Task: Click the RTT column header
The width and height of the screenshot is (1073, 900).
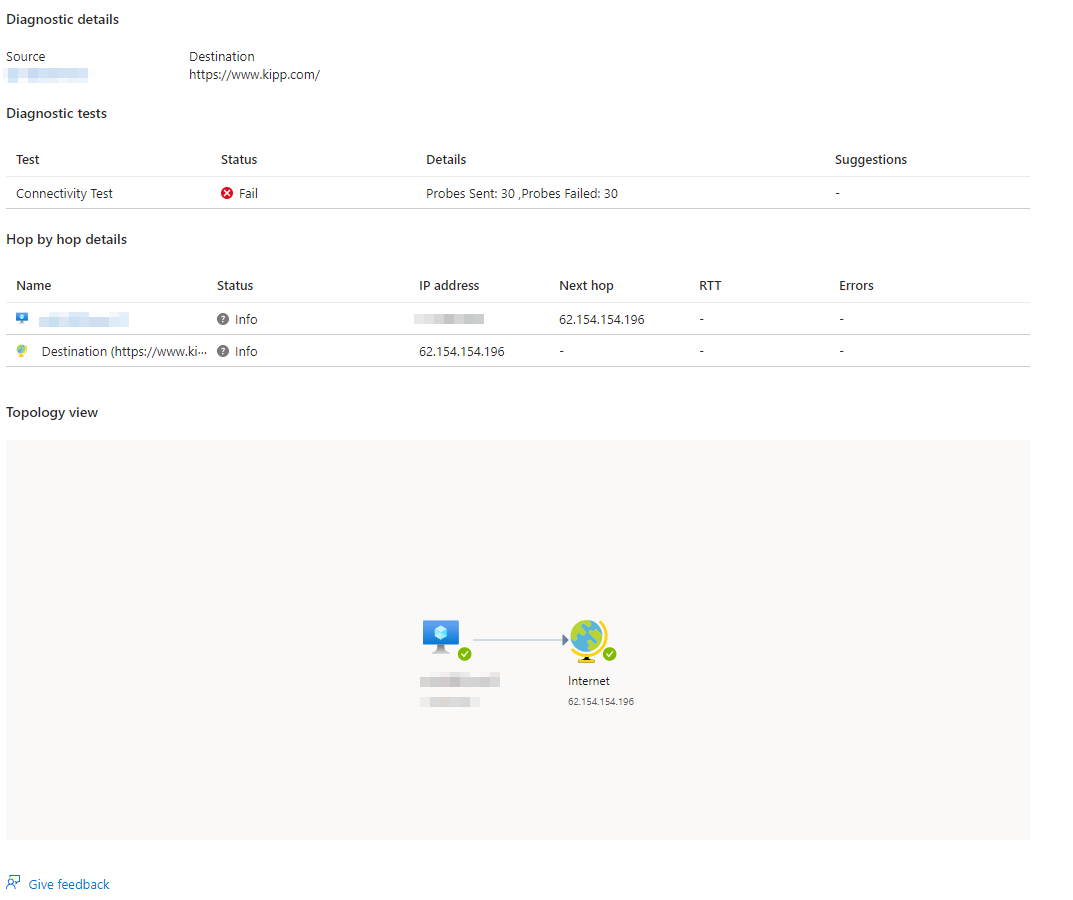Action: 710,285
